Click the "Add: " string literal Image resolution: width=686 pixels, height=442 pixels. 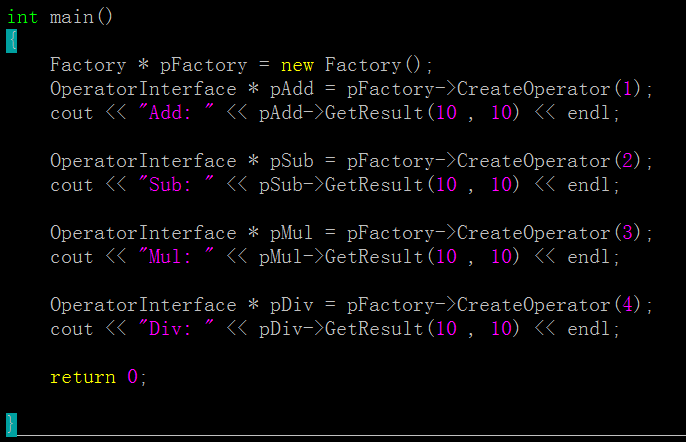coord(177,113)
